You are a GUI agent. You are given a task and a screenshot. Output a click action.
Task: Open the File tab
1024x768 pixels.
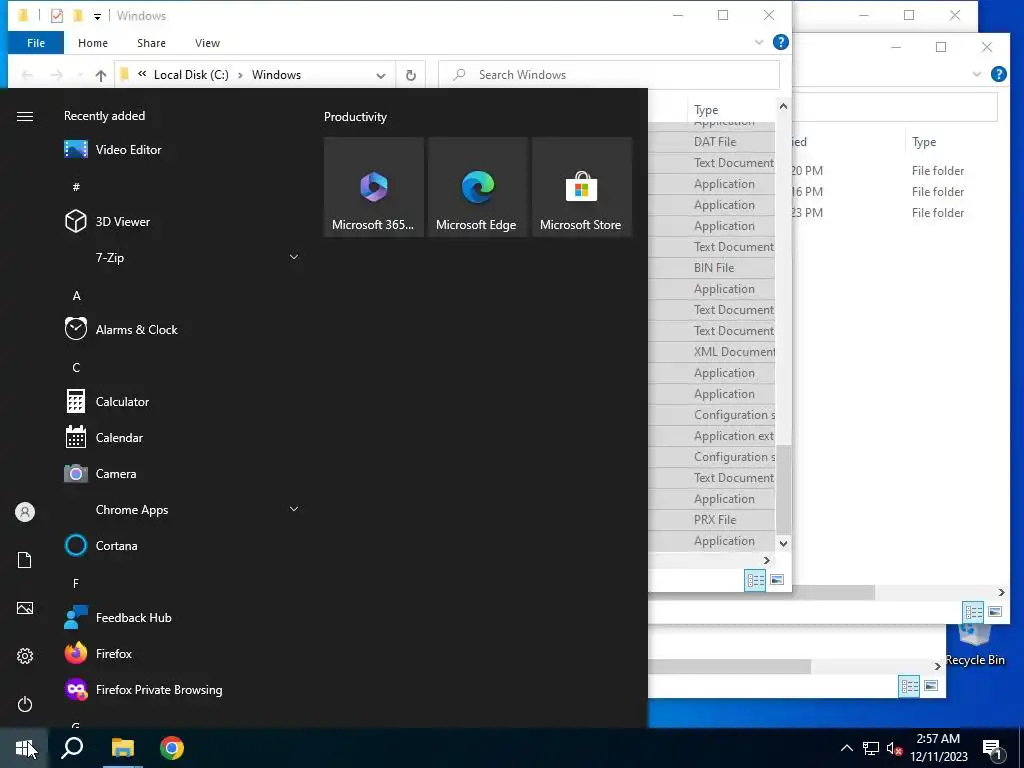click(36, 43)
